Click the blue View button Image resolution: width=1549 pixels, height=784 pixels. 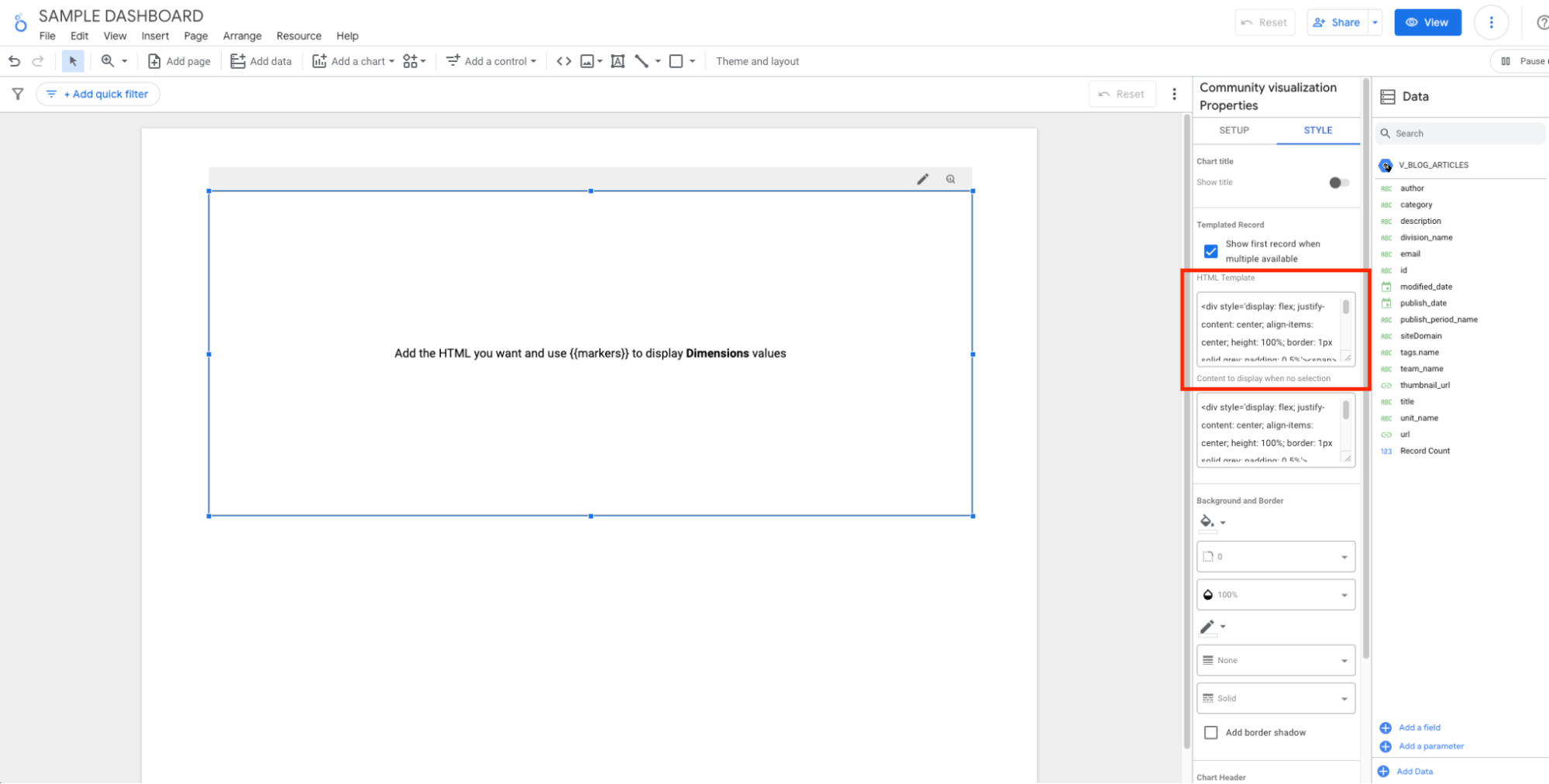click(1427, 22)
